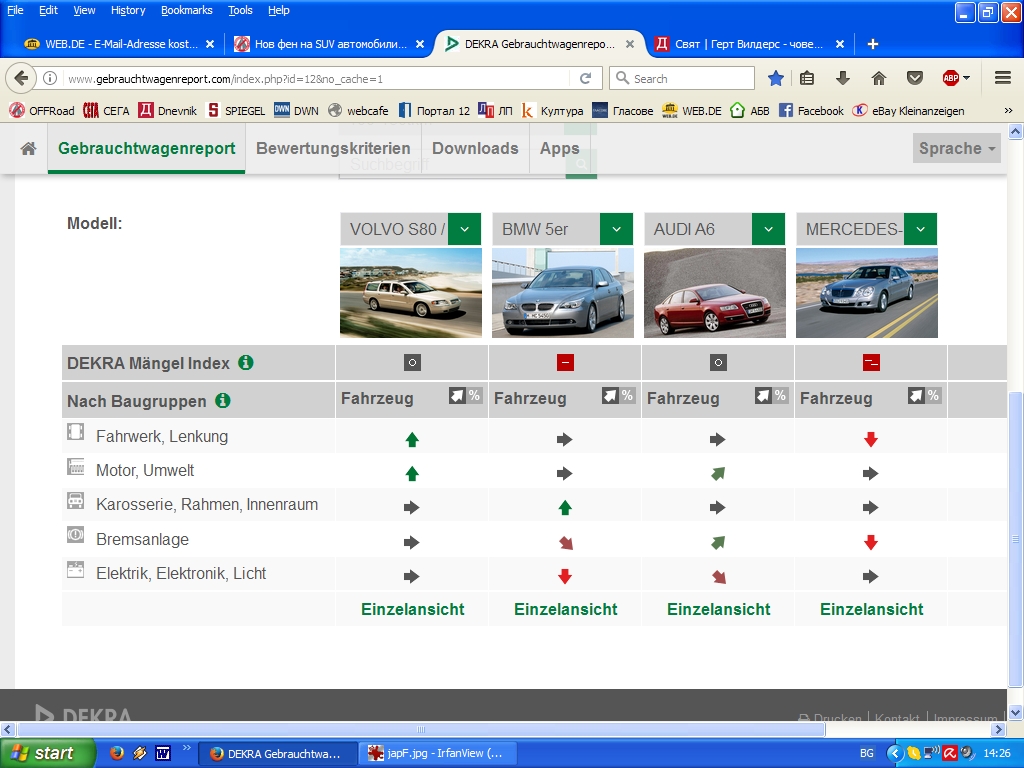Open the Bookmarks menu in the menu bar
Viewport: 1024px width, 768px height.
click(186, 10)
